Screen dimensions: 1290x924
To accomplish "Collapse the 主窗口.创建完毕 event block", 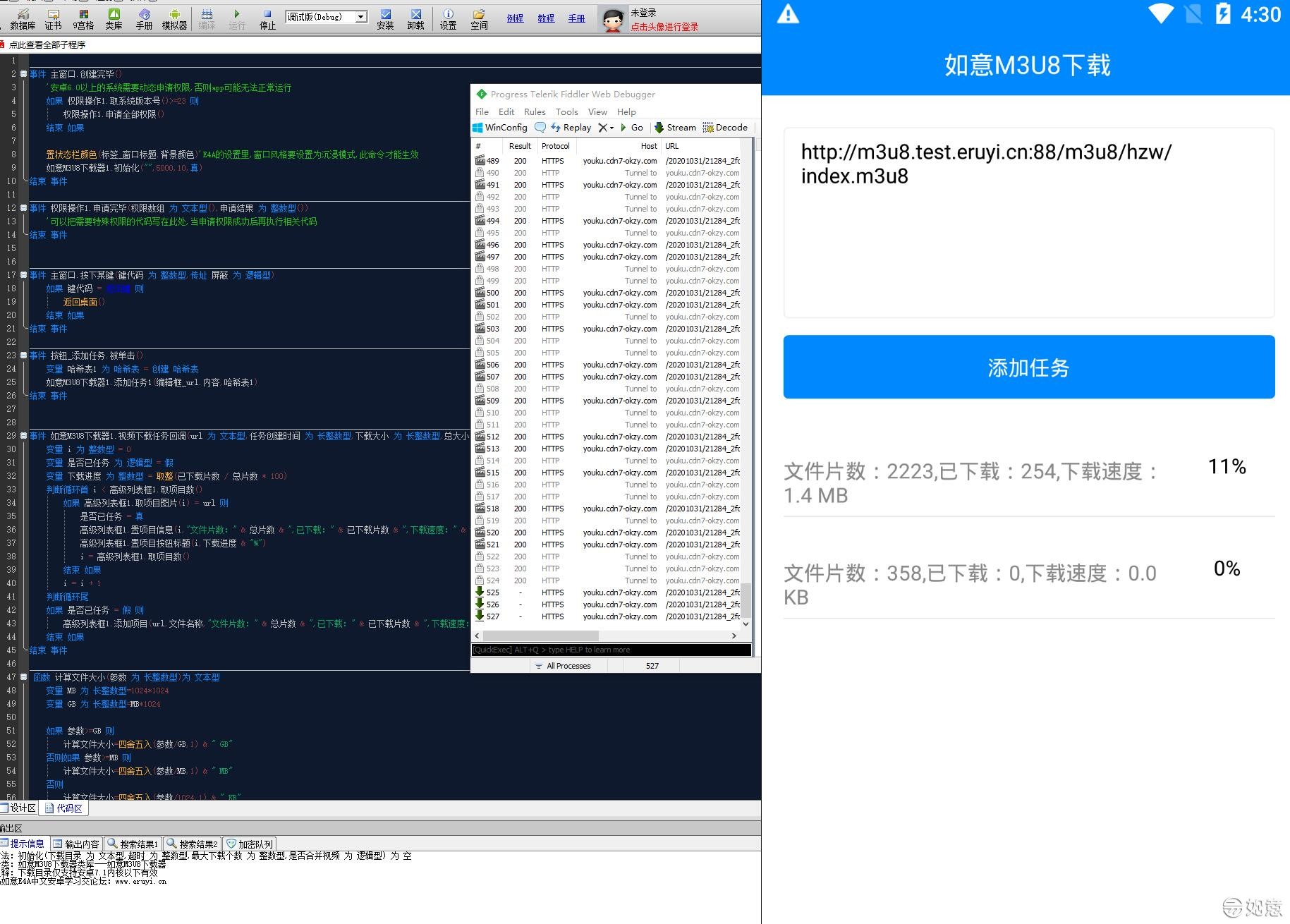I will pos(23,74).
